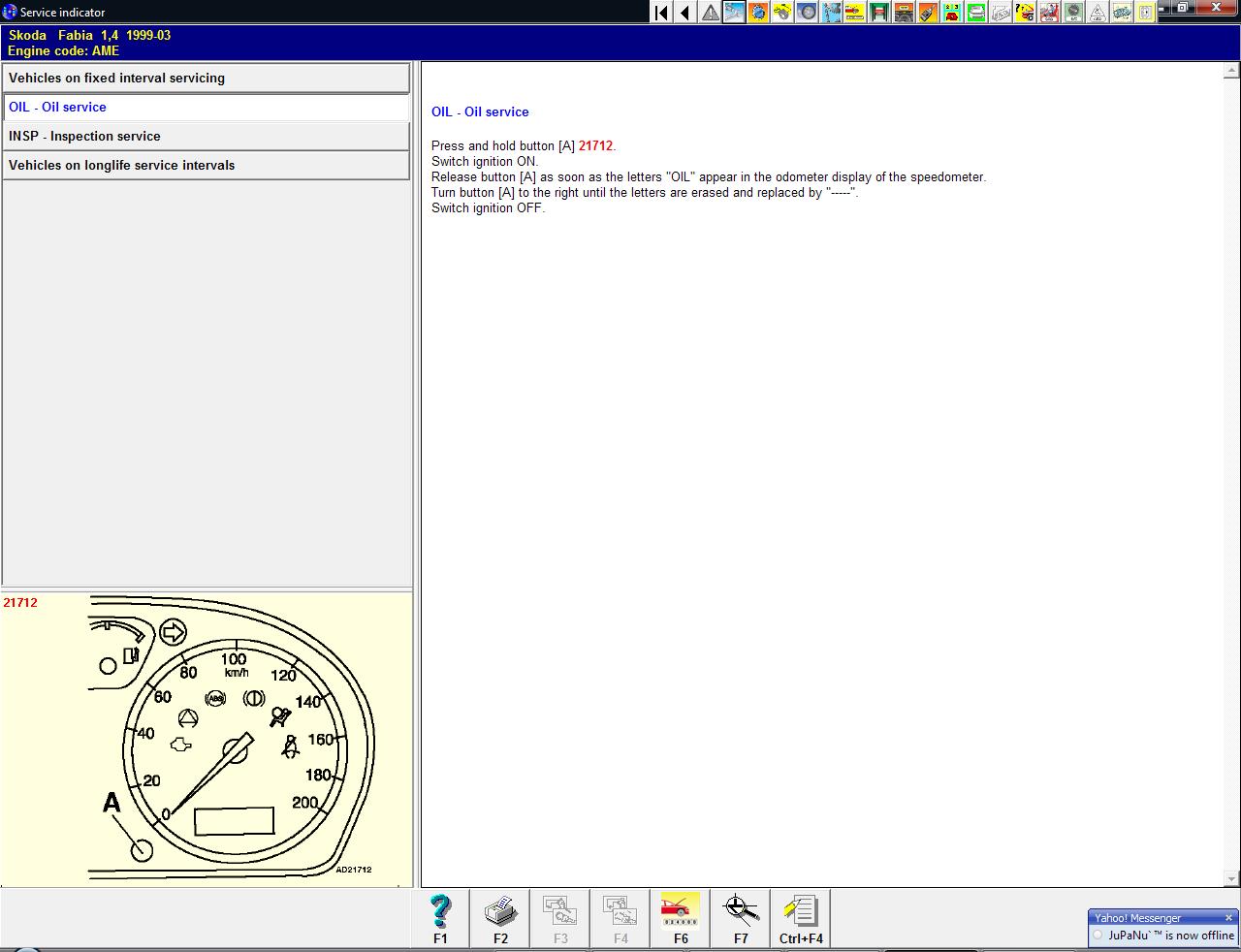Image resolution: width=1241 pixels, height=952 pixels.
Task: Close the Yahoo! Messenger notification
Action: tap(1228, 918)
